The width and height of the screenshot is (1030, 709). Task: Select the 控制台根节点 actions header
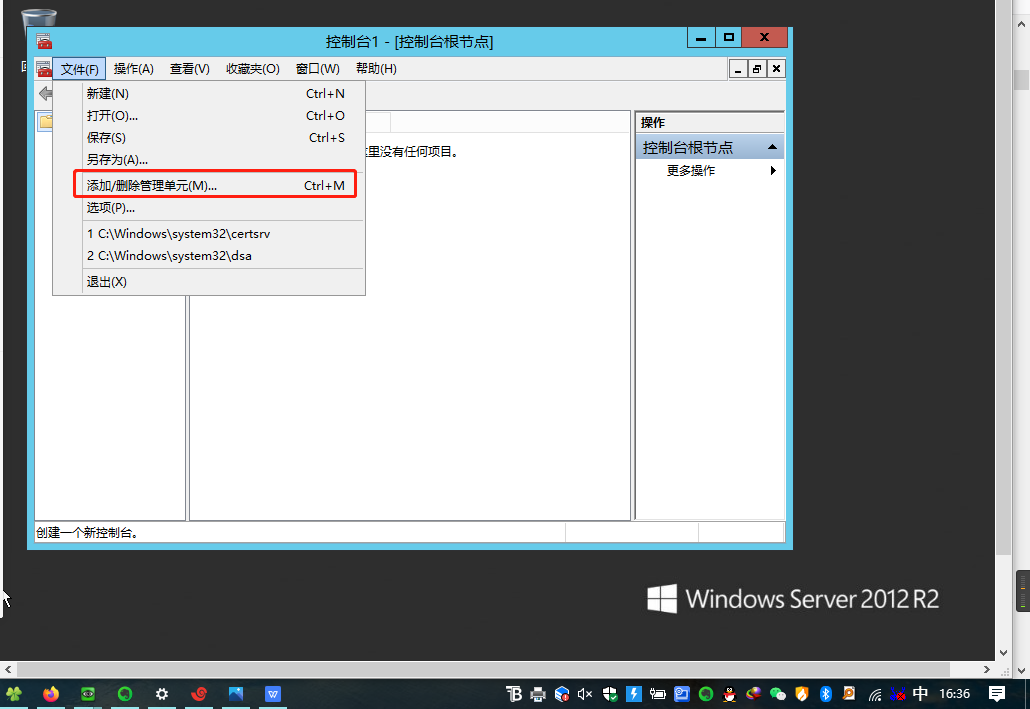709,147
